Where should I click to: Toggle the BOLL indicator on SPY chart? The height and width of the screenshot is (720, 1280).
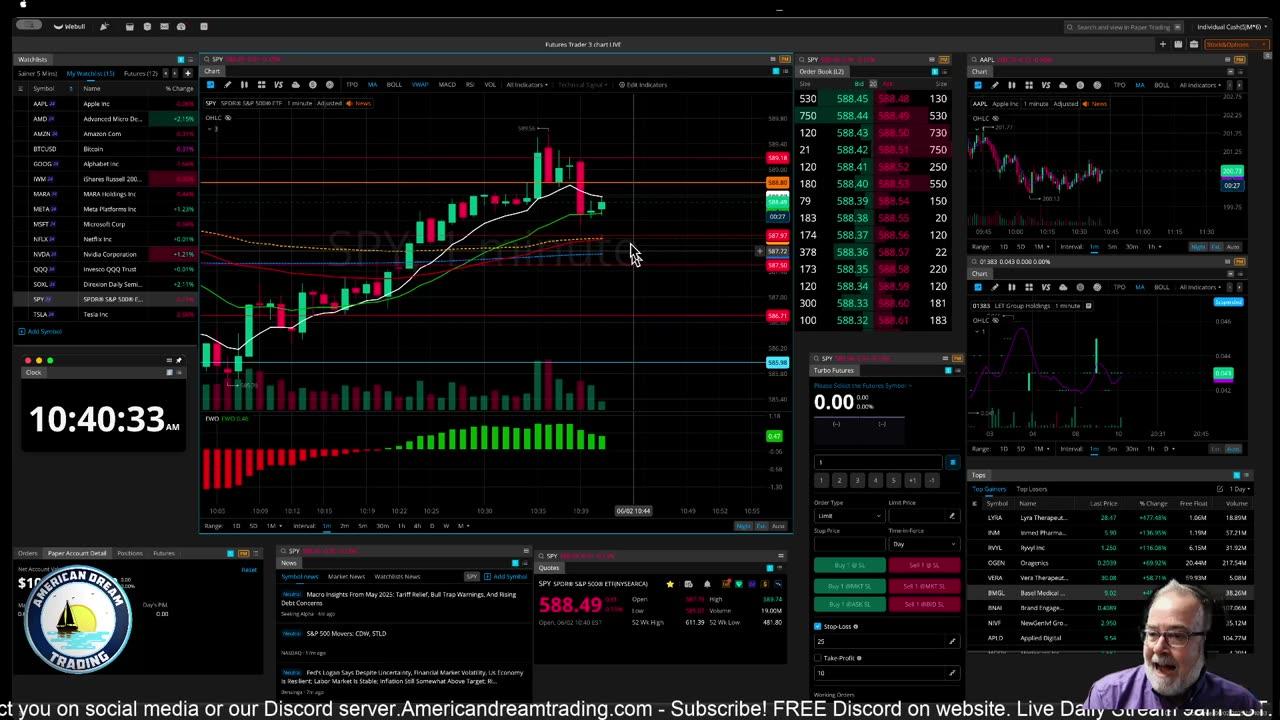394,85
